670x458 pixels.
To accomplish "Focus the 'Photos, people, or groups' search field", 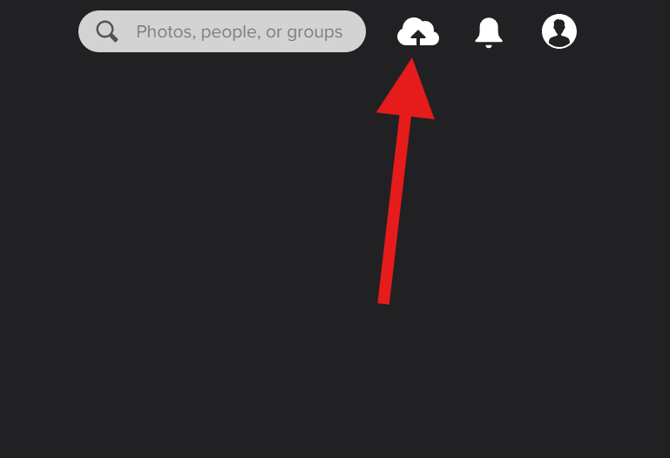I will 222,31.
